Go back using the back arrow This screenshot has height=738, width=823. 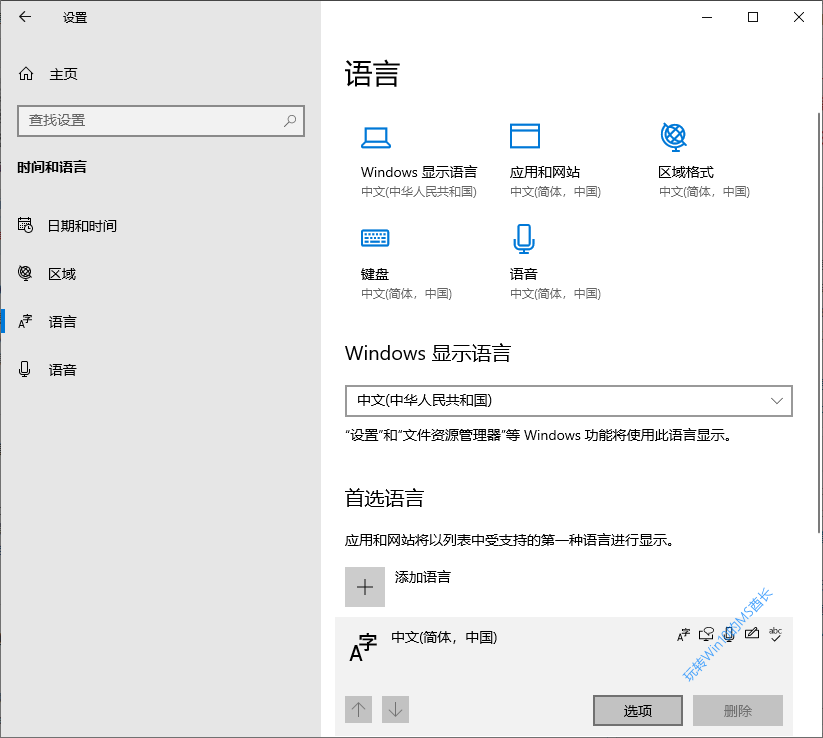pyautogui.click(x=25, y=17)
